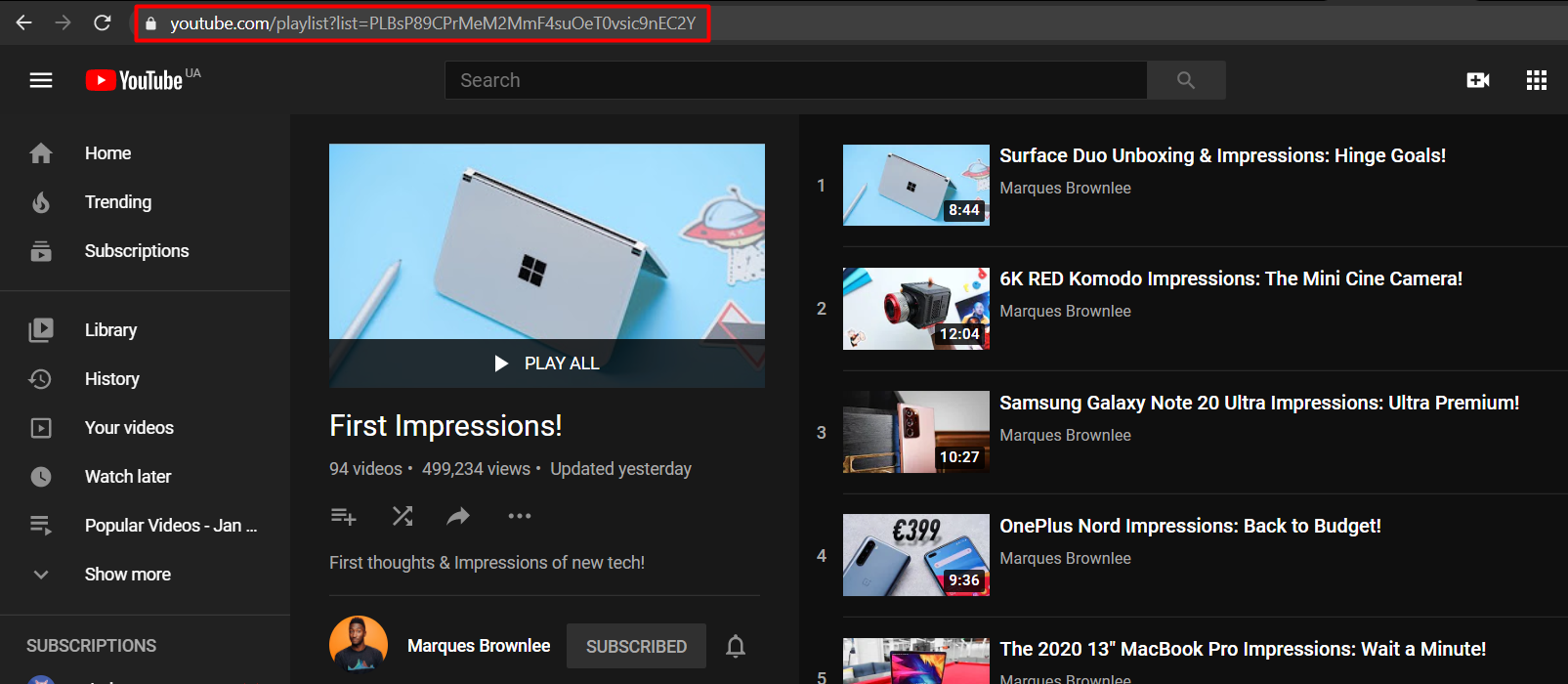Screen dimensions: 1568x684
Task: Click the RED Komodo 12:04 thumbnail
Action: [x=916, y=309]
